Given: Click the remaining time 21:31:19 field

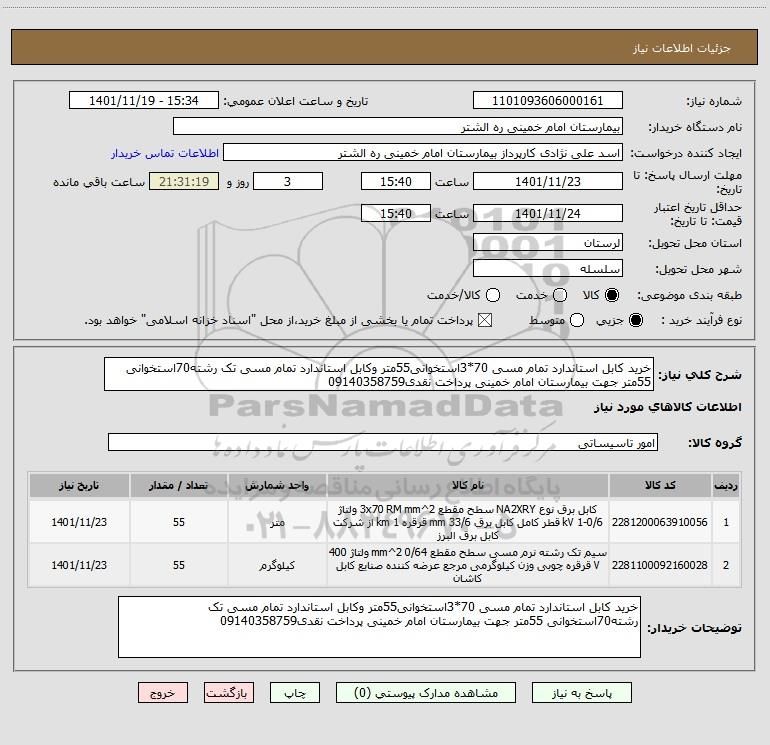Looking at the screenshot, I should [x=184, y=181].
